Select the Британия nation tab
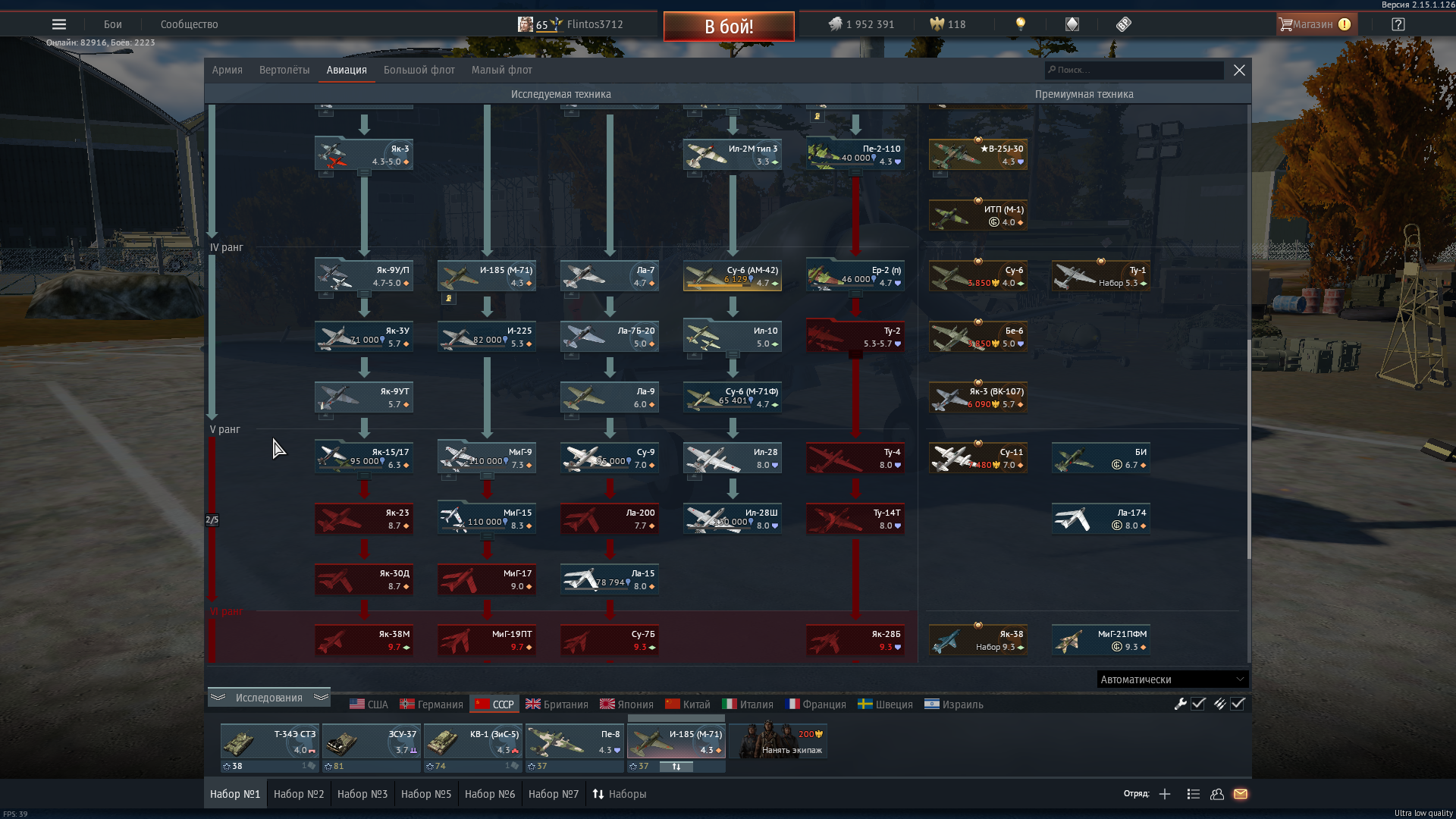This screenshot has width=1456, height=819. (x=557, y=704)
